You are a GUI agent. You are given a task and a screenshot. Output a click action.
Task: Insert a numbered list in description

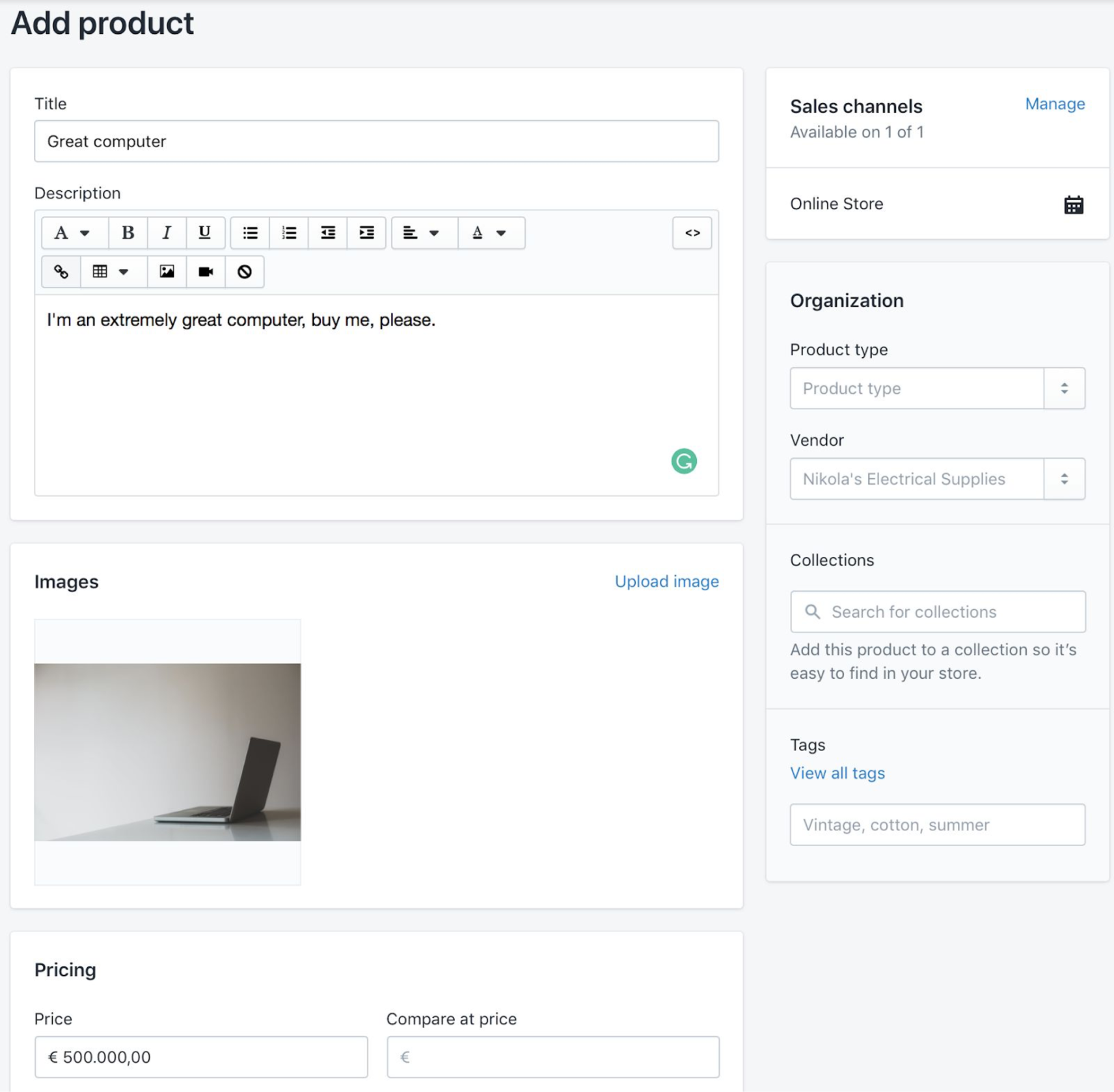(x=288, y=233)
